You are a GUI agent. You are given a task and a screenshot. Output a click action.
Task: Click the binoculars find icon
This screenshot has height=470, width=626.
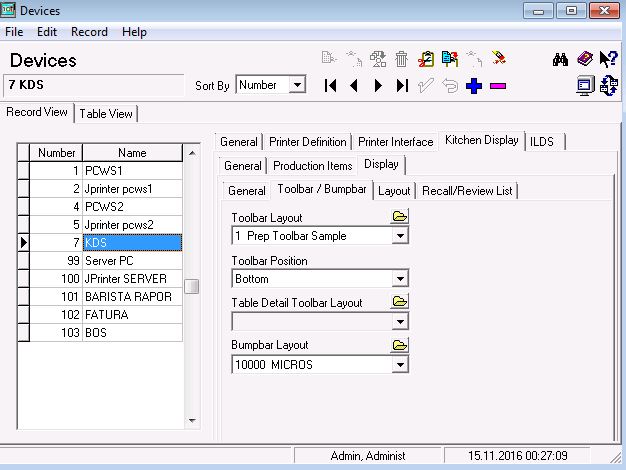(560, 59)
